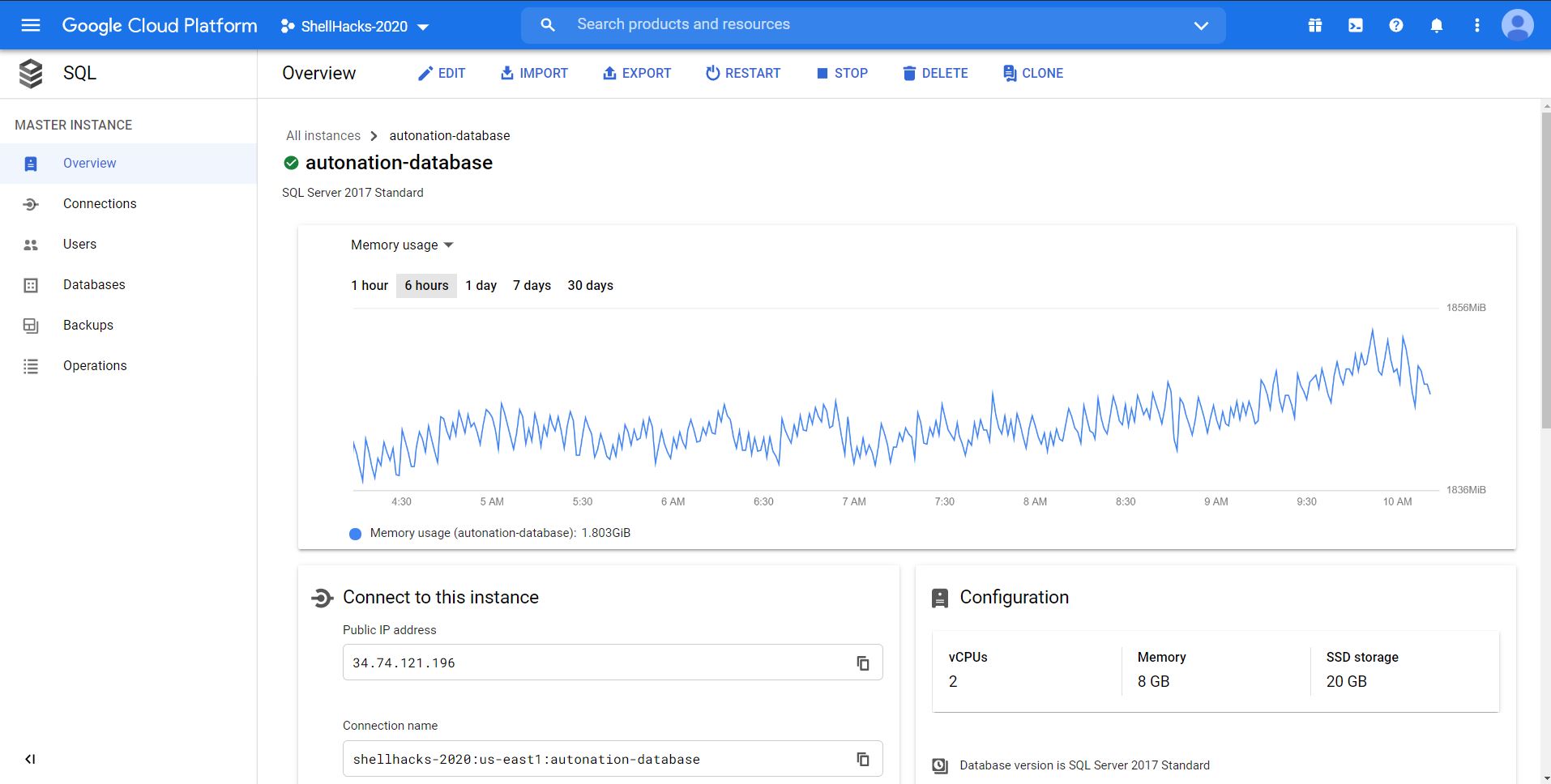Click the Backups sidebar icon

pyautogui.click(x=31, y=326)
